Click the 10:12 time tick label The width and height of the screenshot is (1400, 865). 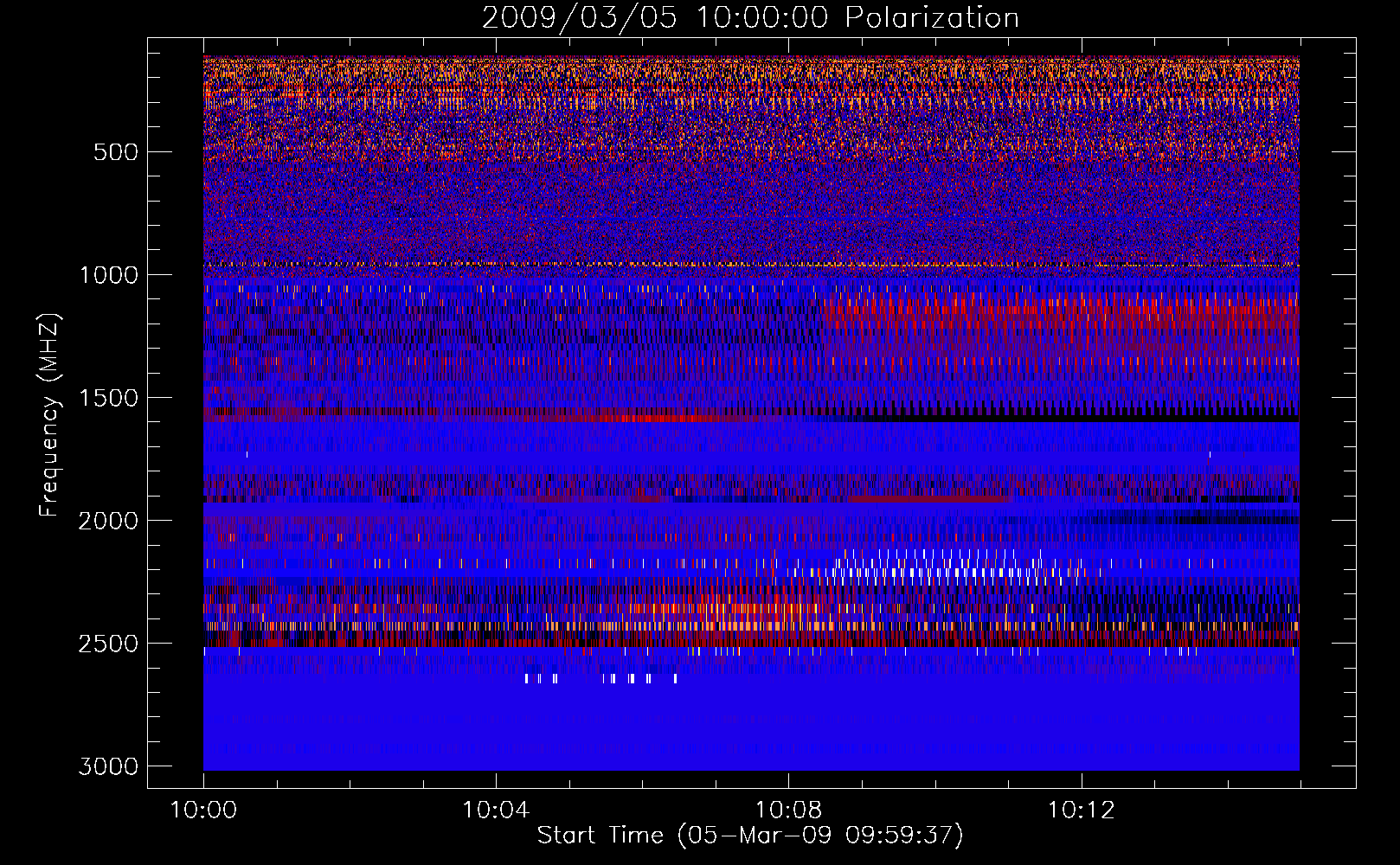point(1082,811)
